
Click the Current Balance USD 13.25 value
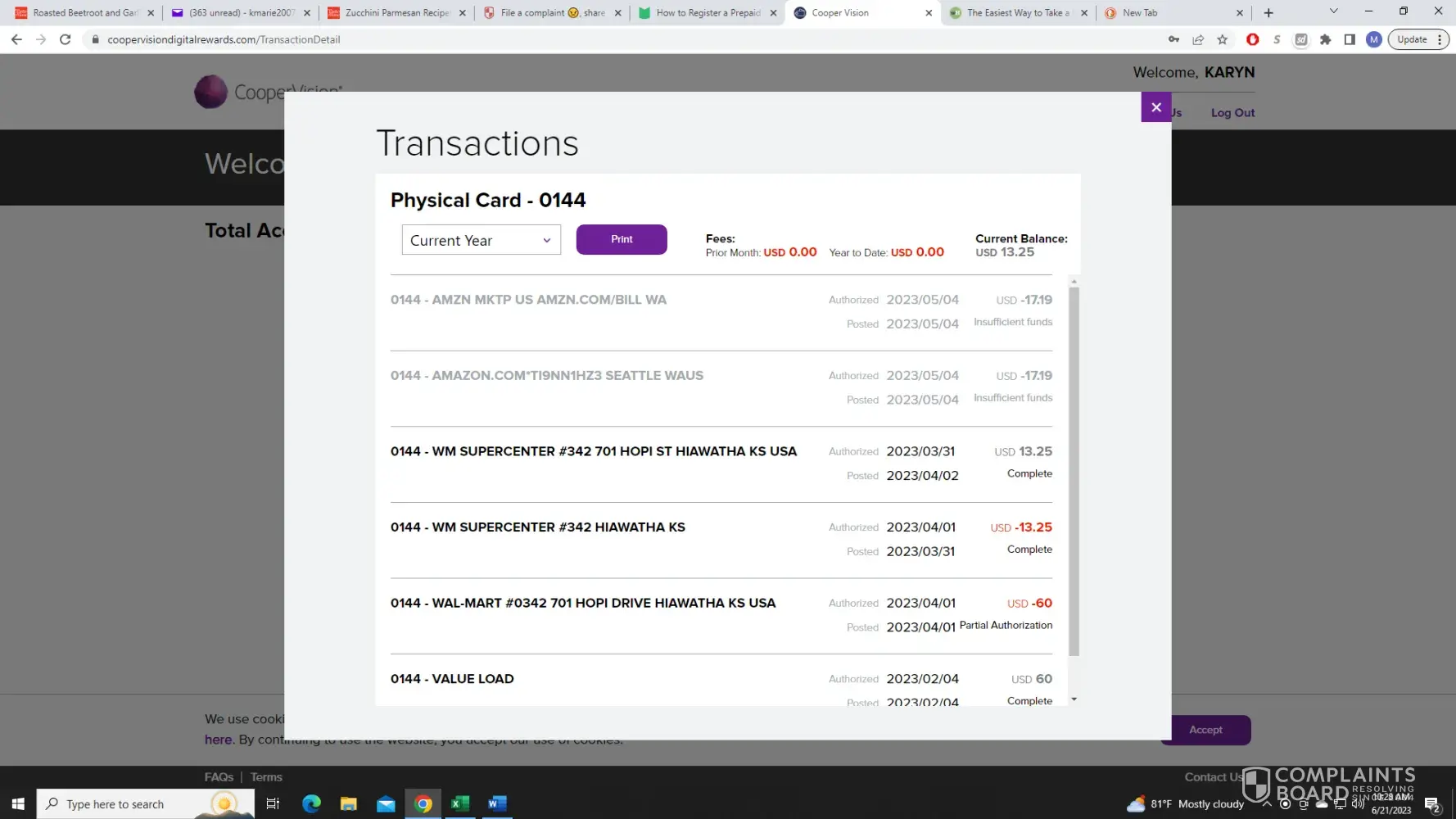coord(1005,252)
